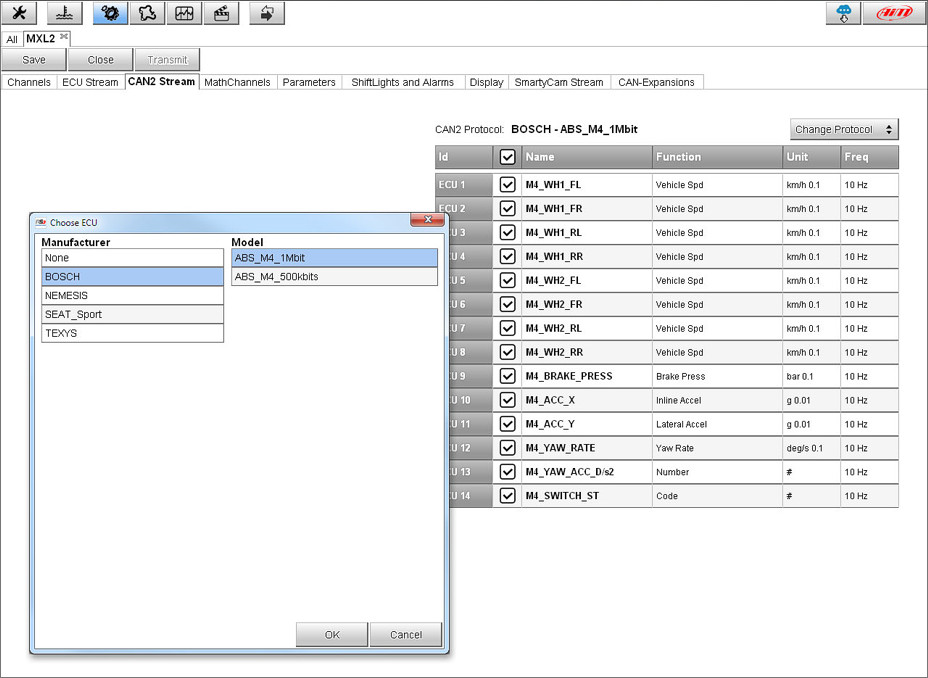
Task: Click the Name column header
Action: coord(587,157)
